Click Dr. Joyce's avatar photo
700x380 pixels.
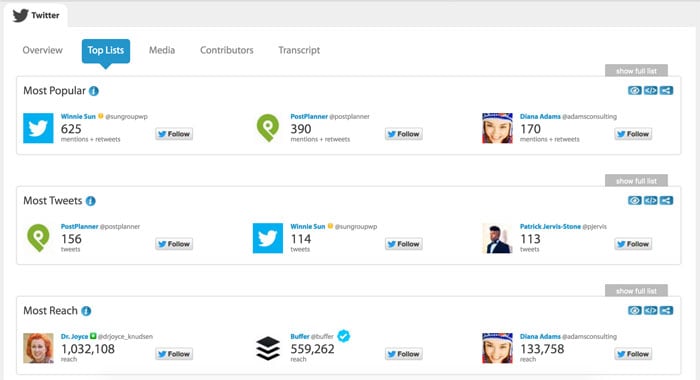tap(38, 348)
